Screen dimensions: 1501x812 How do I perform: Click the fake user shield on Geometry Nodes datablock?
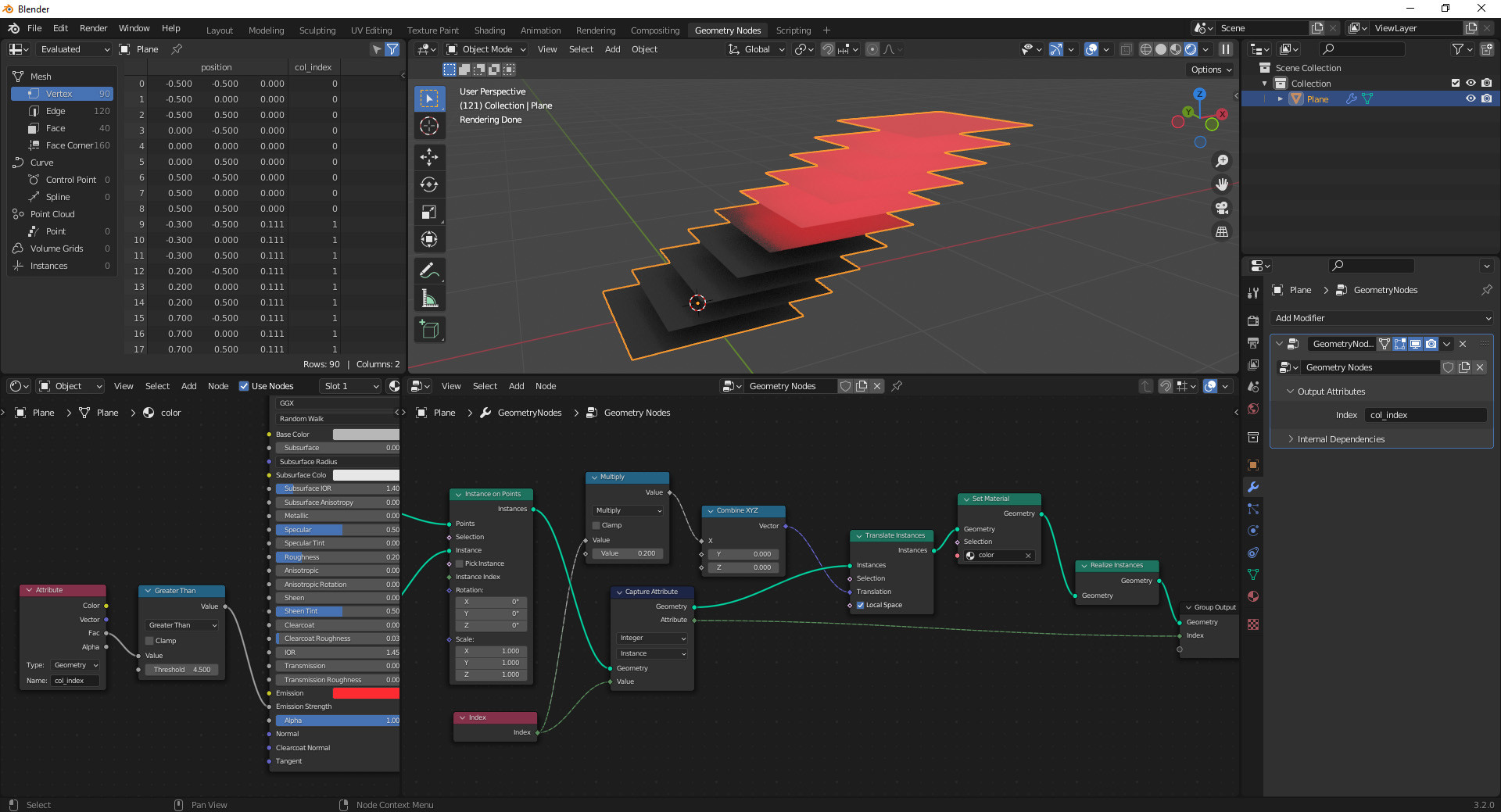point(1448,367)
